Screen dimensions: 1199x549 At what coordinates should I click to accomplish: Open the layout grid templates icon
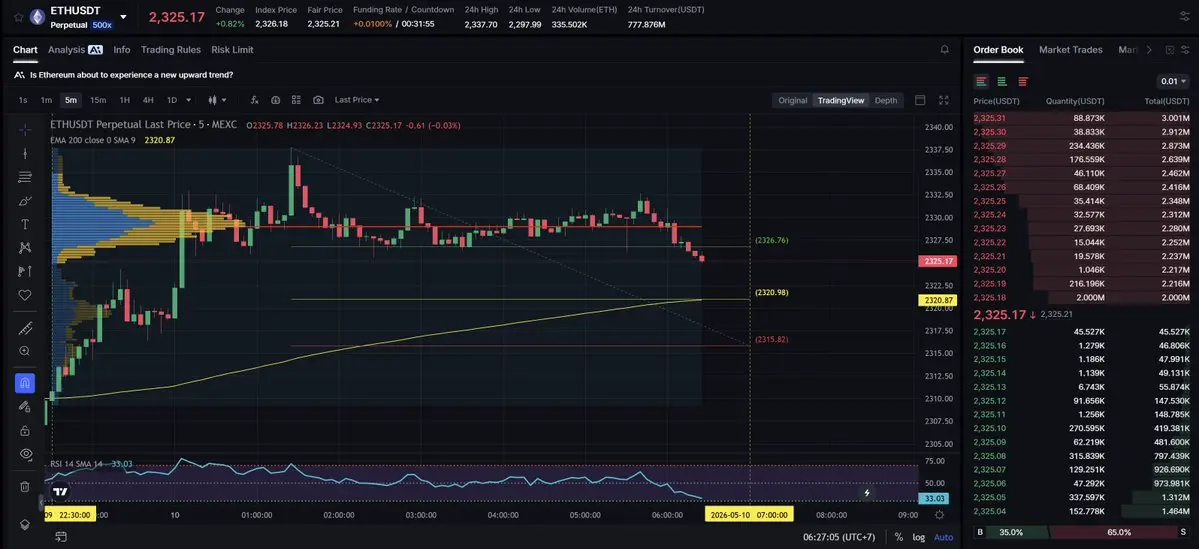(296, 100)
